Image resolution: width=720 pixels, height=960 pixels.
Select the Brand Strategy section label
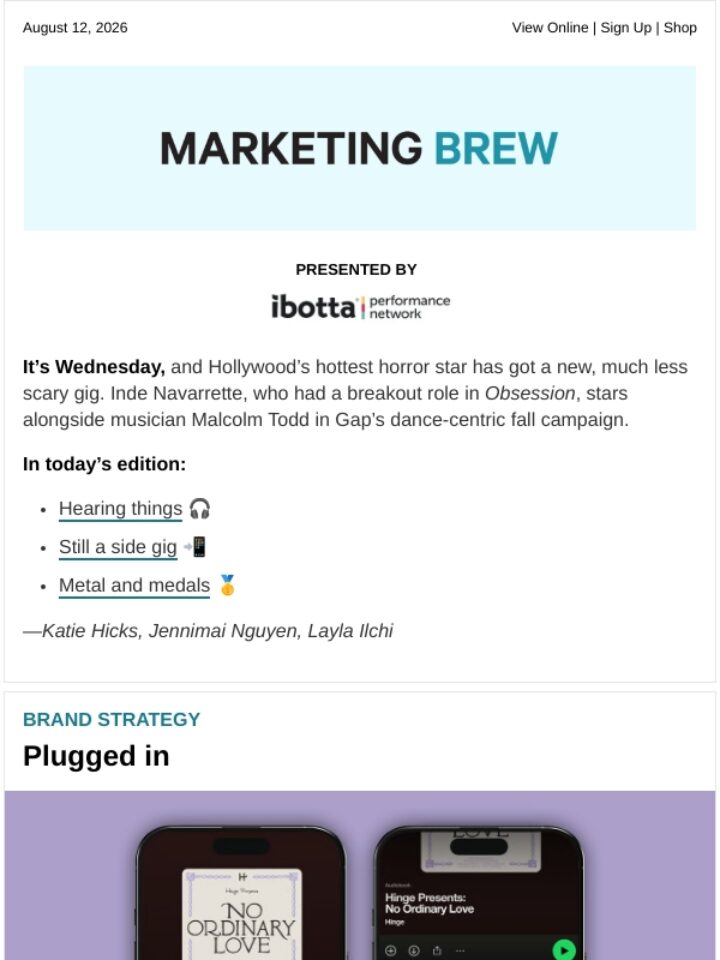pos(111,719)
